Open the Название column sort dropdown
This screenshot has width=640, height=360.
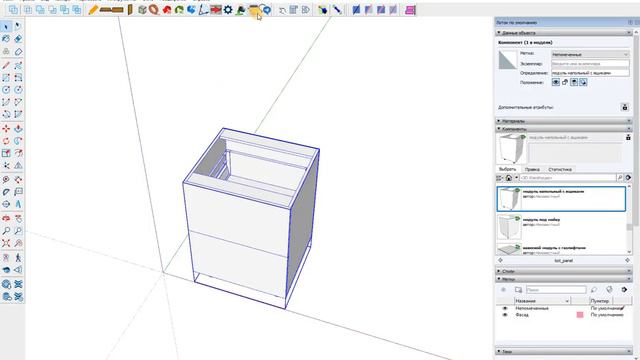[x=567, y=301]
